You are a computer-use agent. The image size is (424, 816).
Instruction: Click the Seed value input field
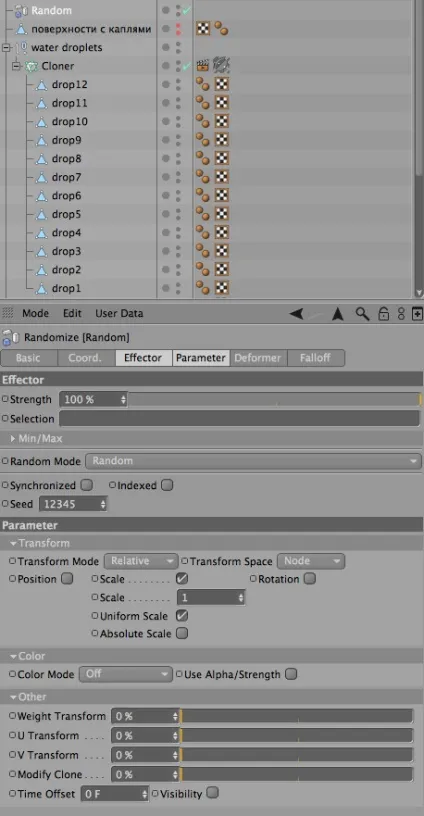[73, 504]
